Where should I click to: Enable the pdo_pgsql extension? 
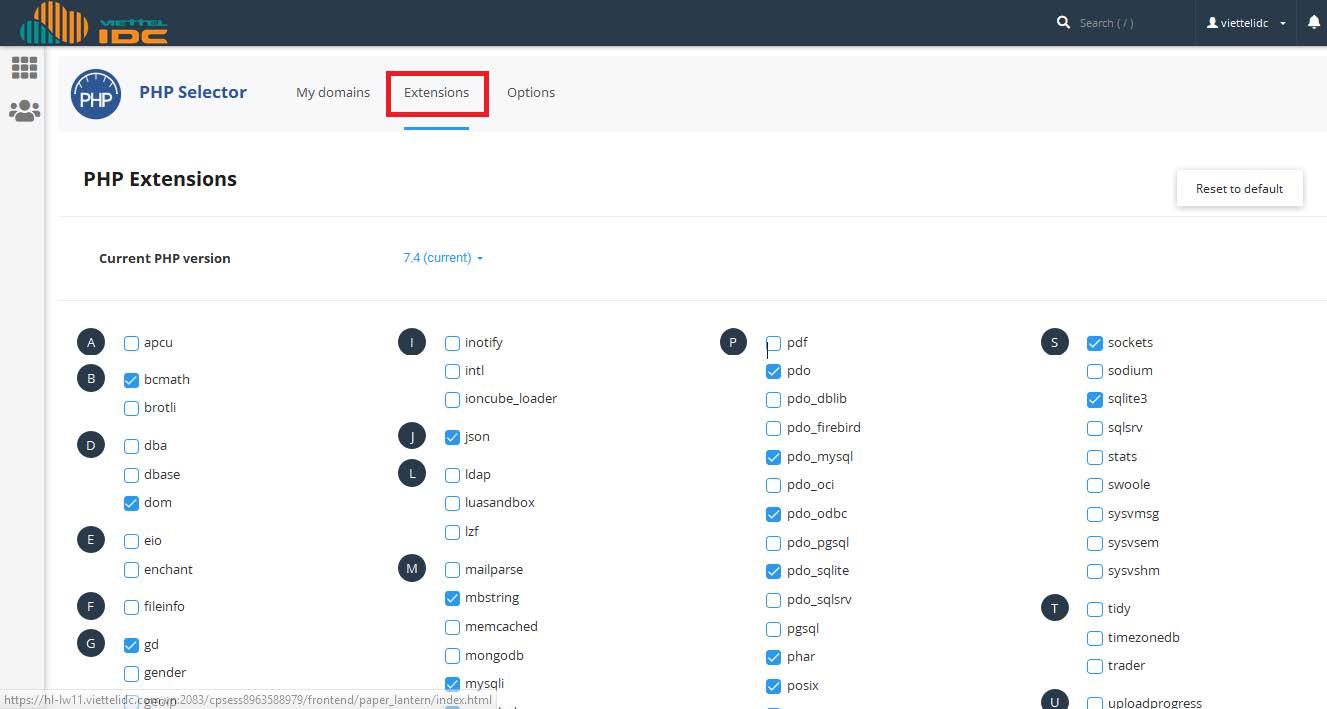[773, 542]
